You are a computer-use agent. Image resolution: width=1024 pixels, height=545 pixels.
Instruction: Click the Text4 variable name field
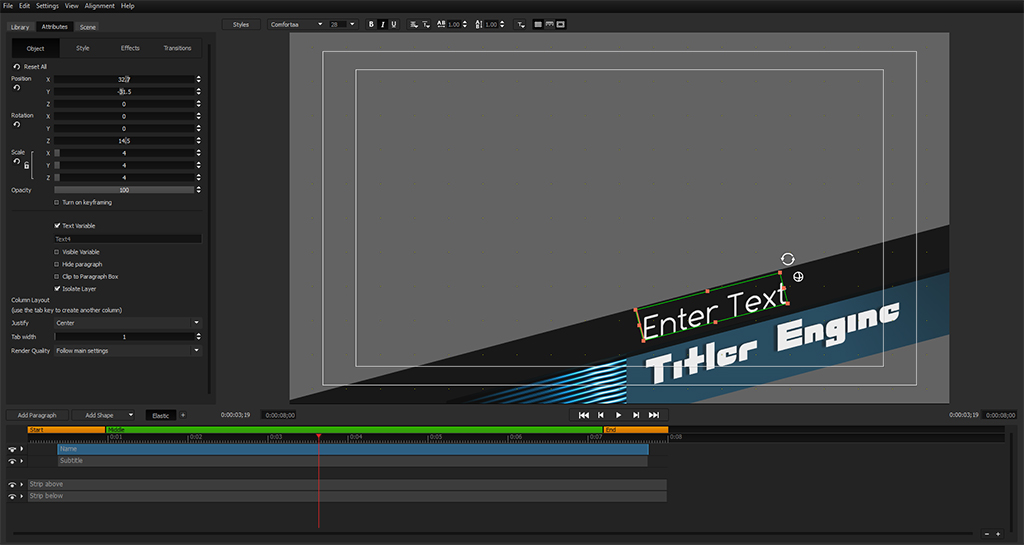pos(127,239)
